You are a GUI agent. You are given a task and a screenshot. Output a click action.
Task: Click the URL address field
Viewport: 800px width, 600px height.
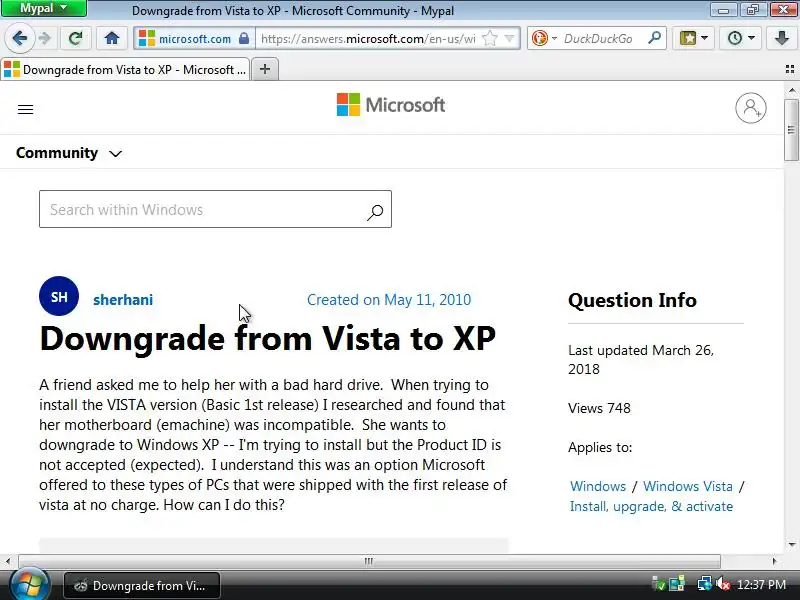pyautogui.click(x=368, y=39)
